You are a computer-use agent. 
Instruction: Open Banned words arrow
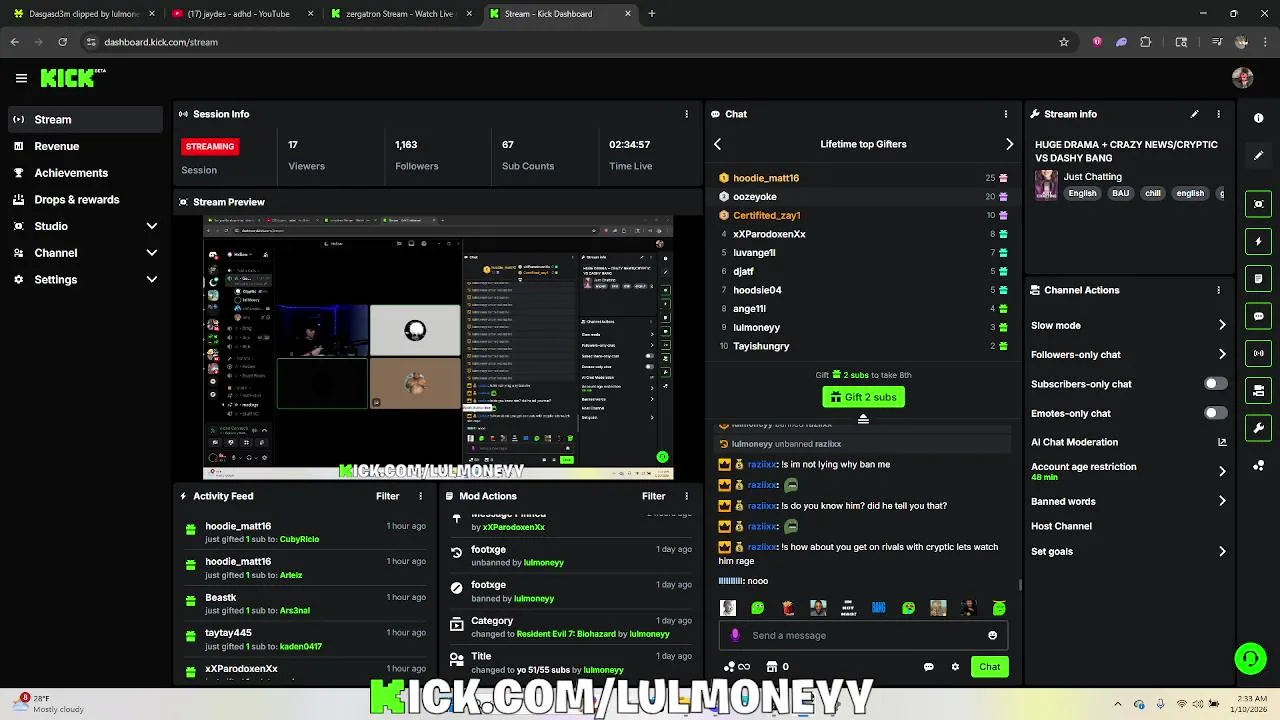pos(1222,501)
